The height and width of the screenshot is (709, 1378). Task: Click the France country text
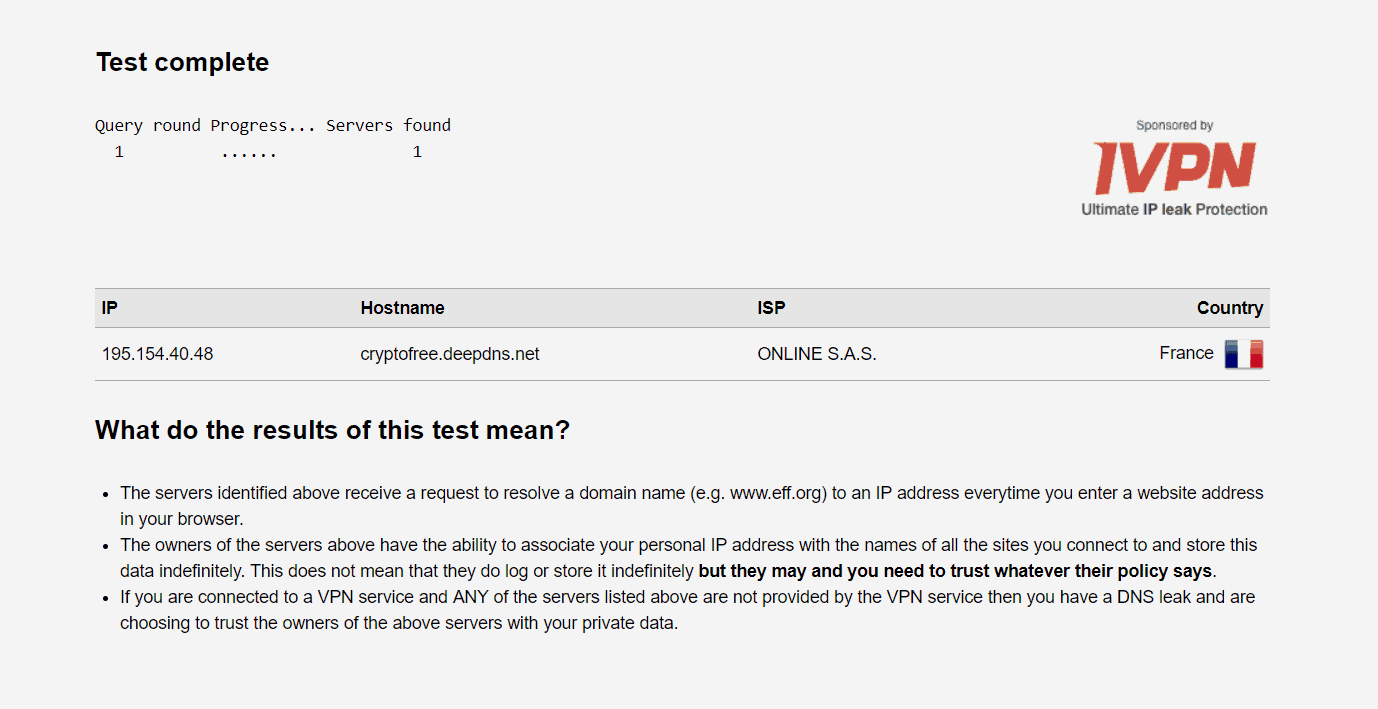pyautogui.click(x=1186, y=353)
